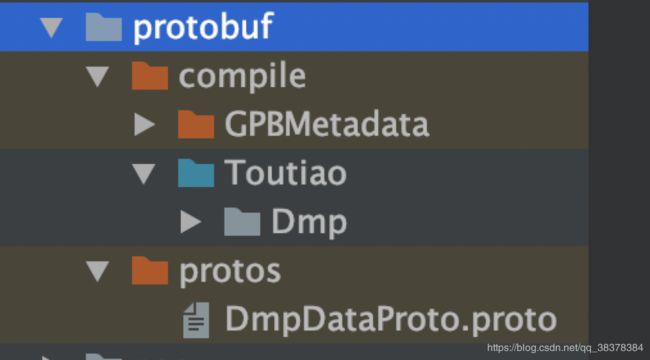
Task: Expand the Dmp folder arrow
Action: click(x=191, y=222)
